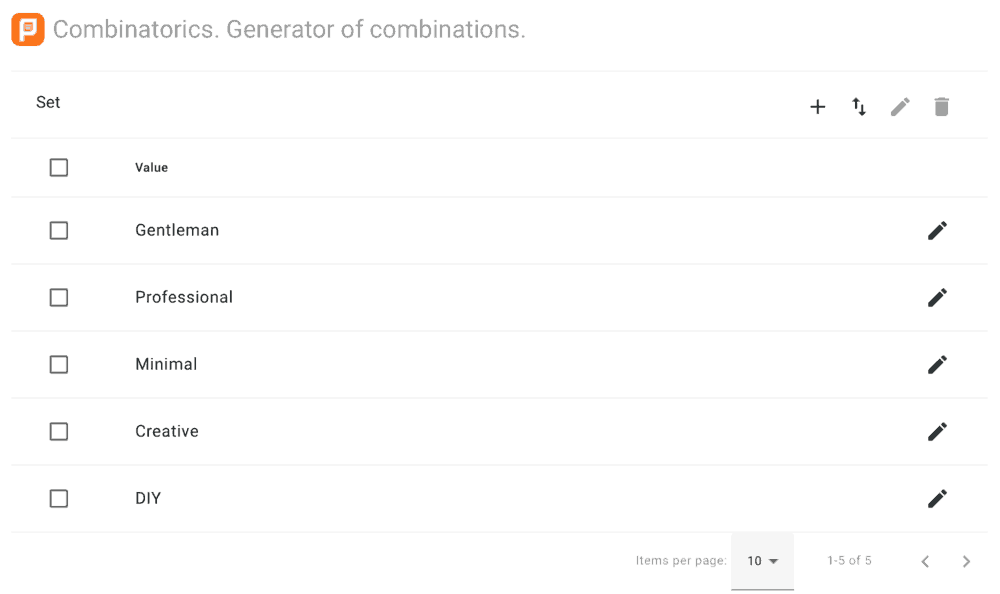Click the sort icon in the Set toolbar
Viewport: 1000px width, 594px height.
click(x=859, y=106)
